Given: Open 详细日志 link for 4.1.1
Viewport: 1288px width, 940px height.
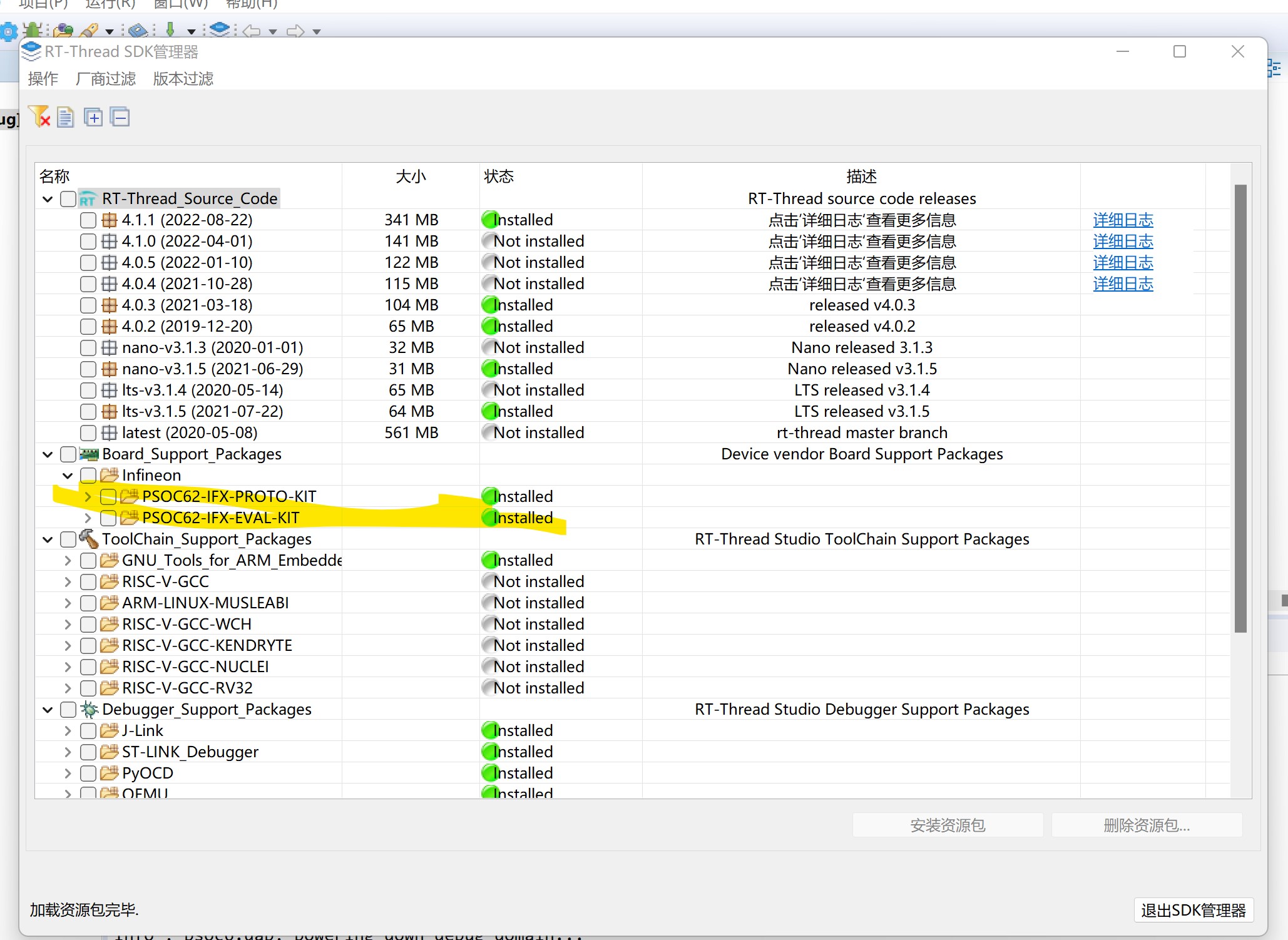Looking at the screenshot, I should click(x=1123, y=220).
